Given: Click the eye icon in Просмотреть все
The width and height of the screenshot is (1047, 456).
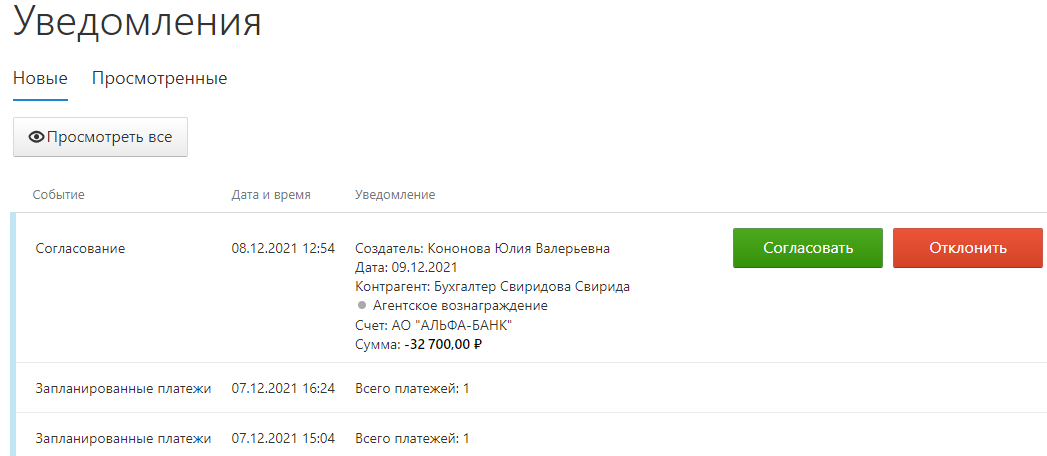Looking at the screenshot, I should [37, 138].
